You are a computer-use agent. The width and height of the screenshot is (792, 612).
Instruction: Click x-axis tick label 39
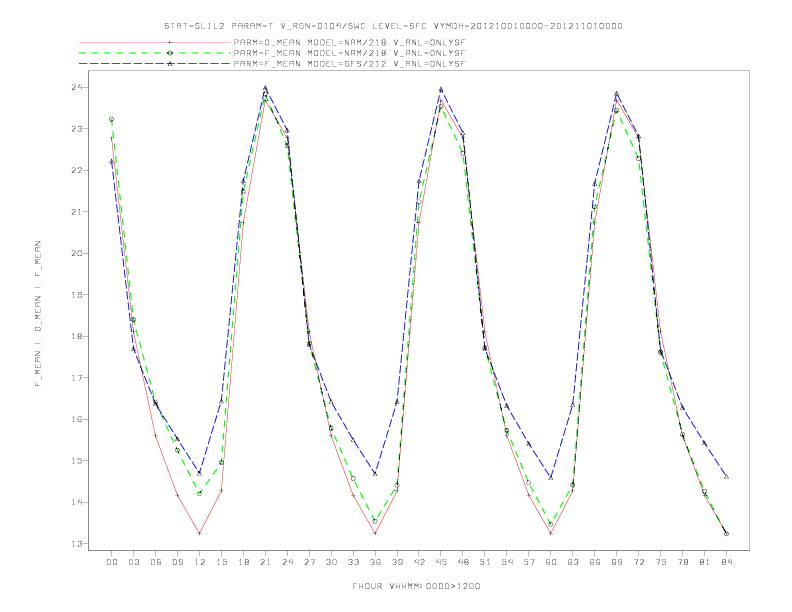pyautogui.click(x=397, y=562)
